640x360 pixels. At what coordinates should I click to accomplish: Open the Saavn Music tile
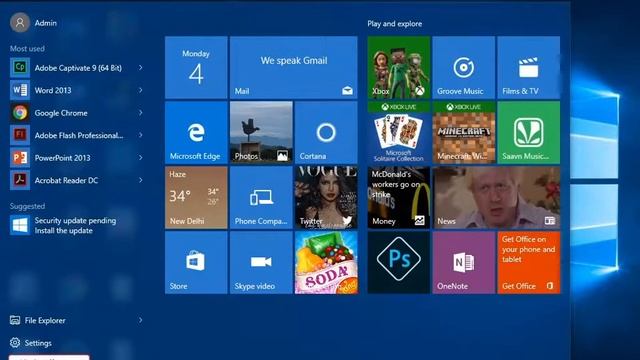[x=529, y=133]
